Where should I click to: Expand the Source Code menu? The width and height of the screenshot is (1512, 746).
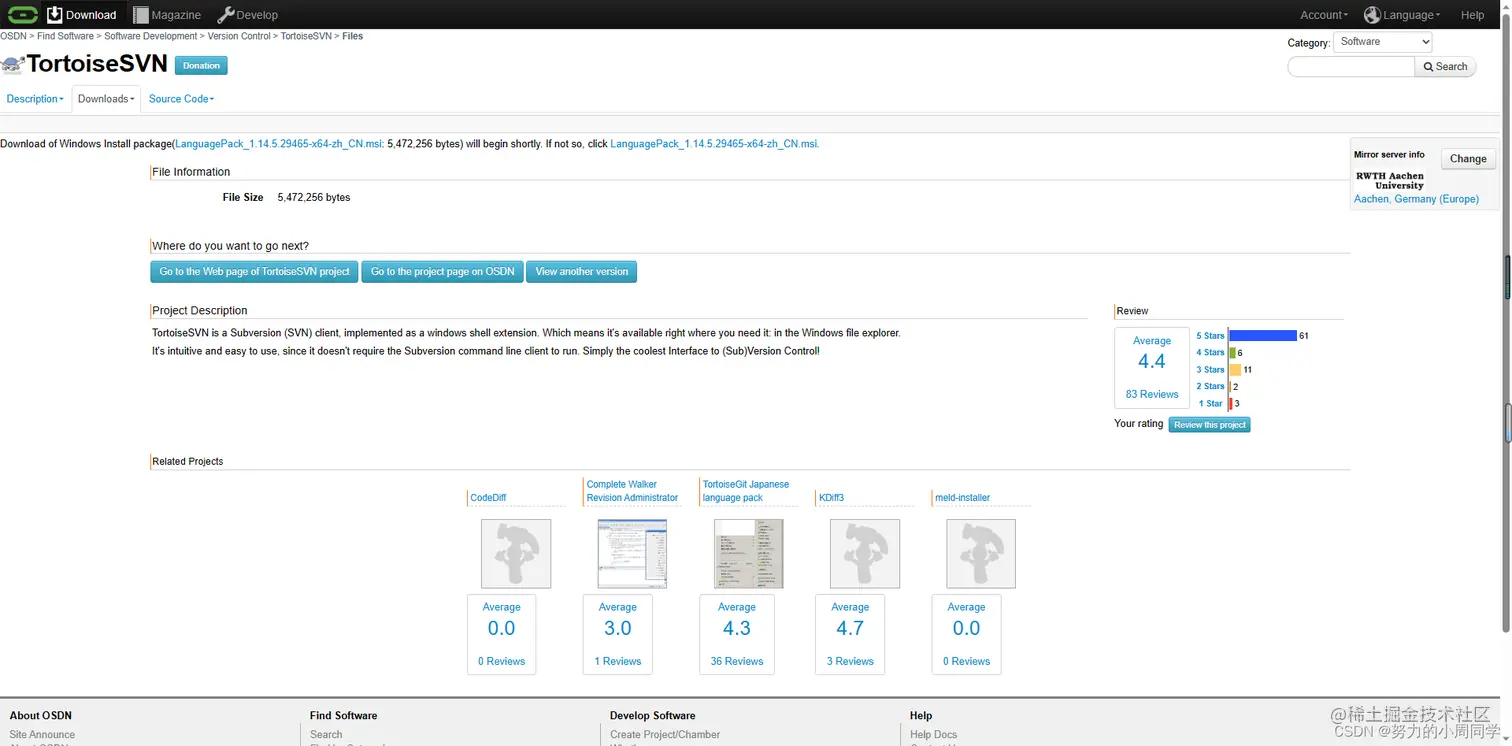(181, 99)
